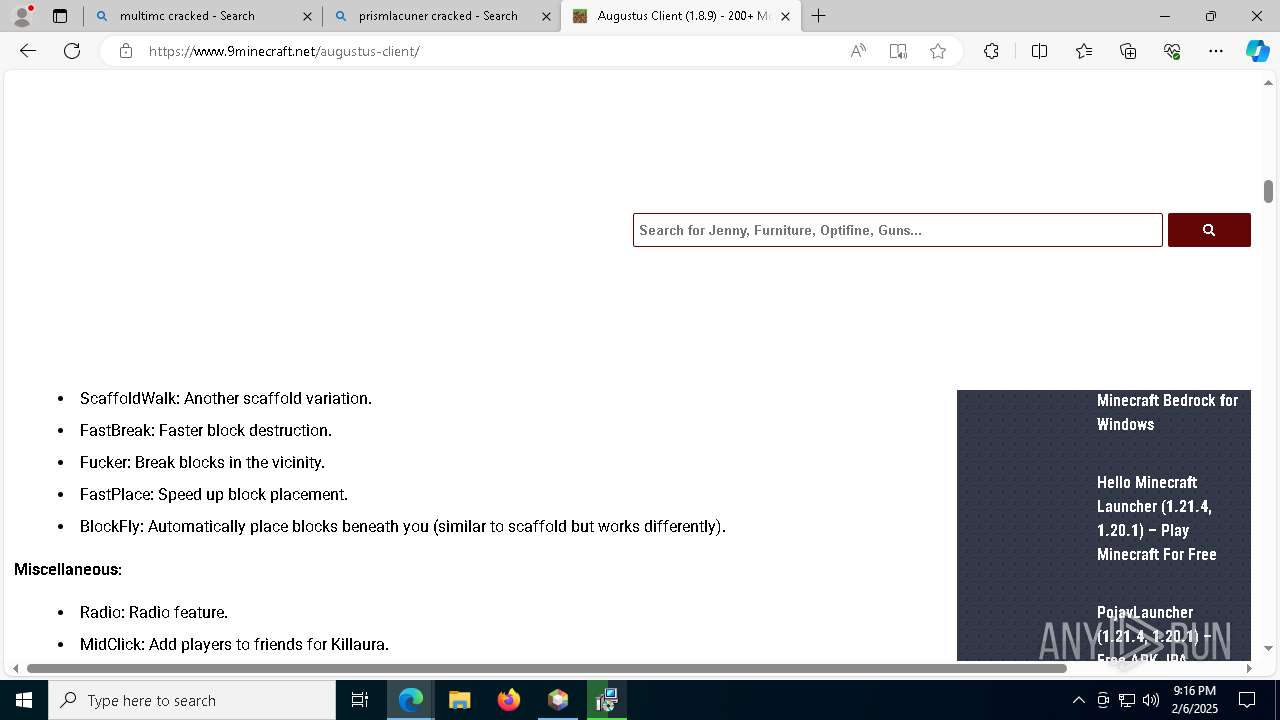View site information padlock icon

pos(126,51)
